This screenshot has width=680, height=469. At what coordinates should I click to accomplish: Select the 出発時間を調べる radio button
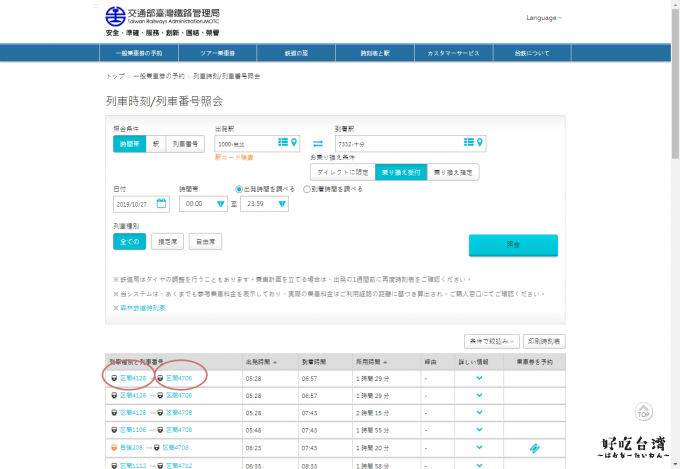(239, 188)
